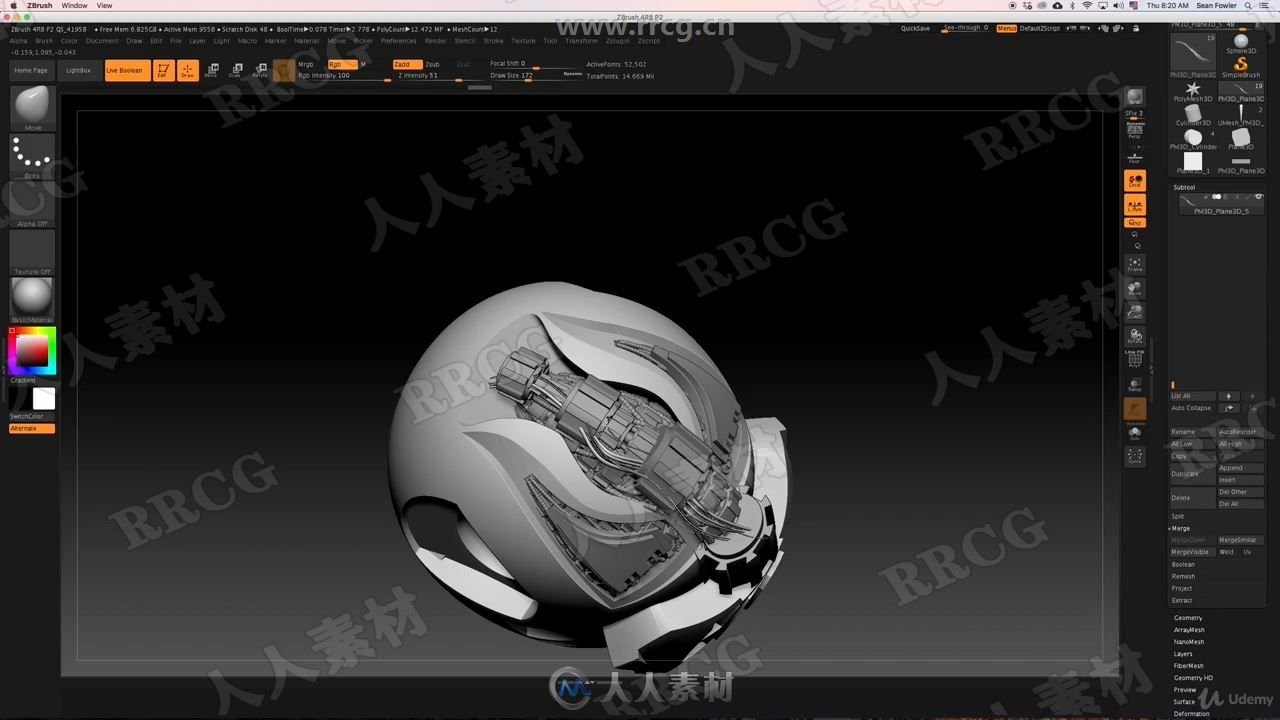Image resolution: width=1280 pixels, height=720 pixels.
Task: Click the Move canvas navigation icon
Action: click(x=1135, y=289)
